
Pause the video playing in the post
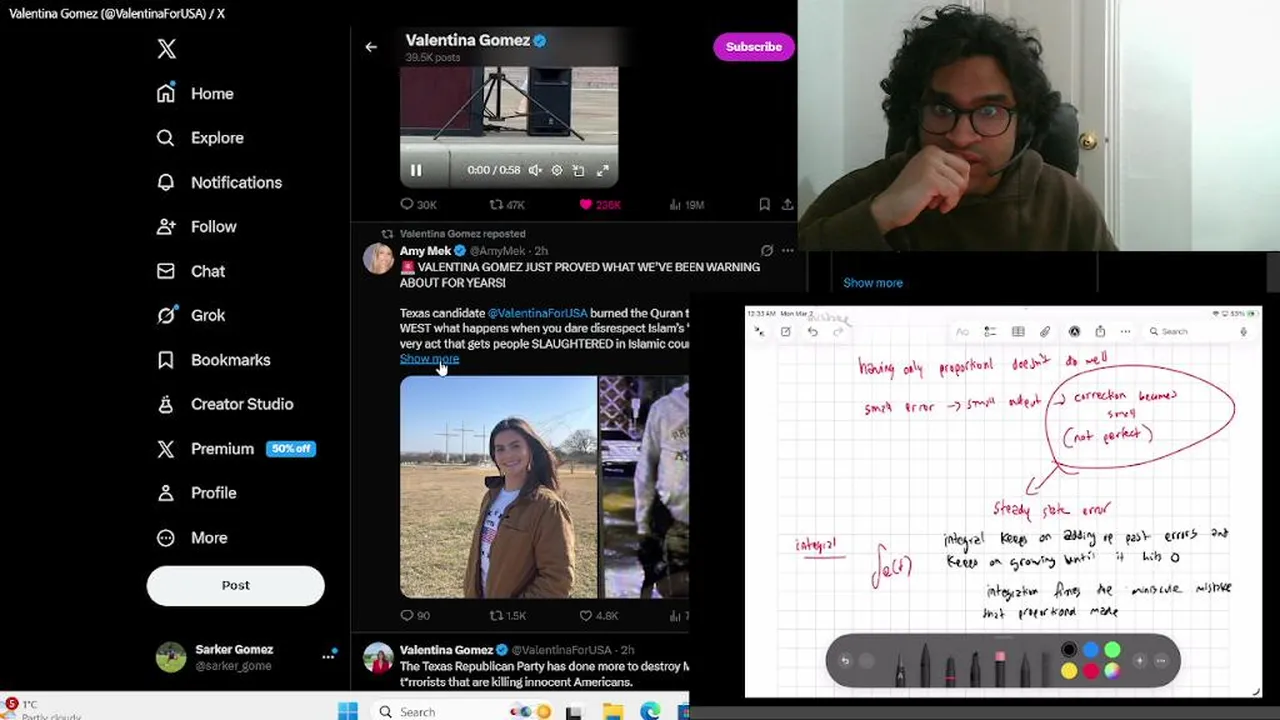416,171
